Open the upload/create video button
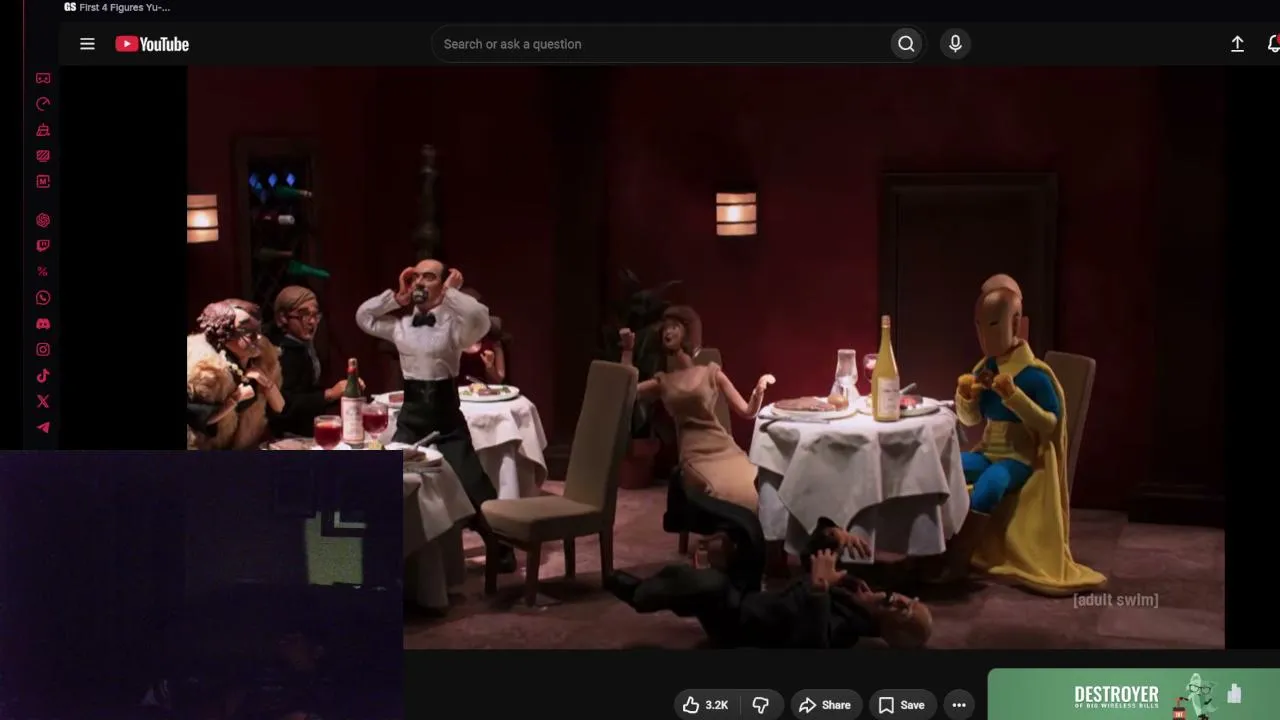Viewport: 1280px width, 720px height. point(1237,44)
